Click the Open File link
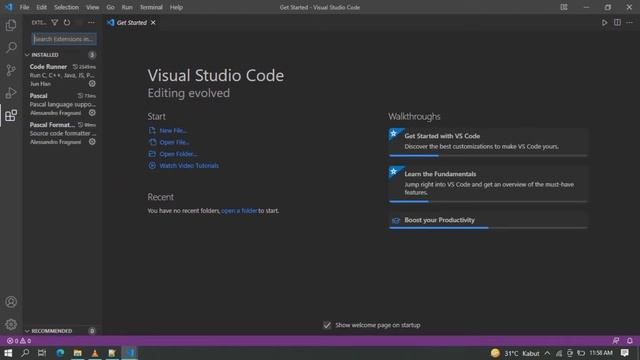The image size is (640, 360). pyautogui.click(x=174, y=142)
